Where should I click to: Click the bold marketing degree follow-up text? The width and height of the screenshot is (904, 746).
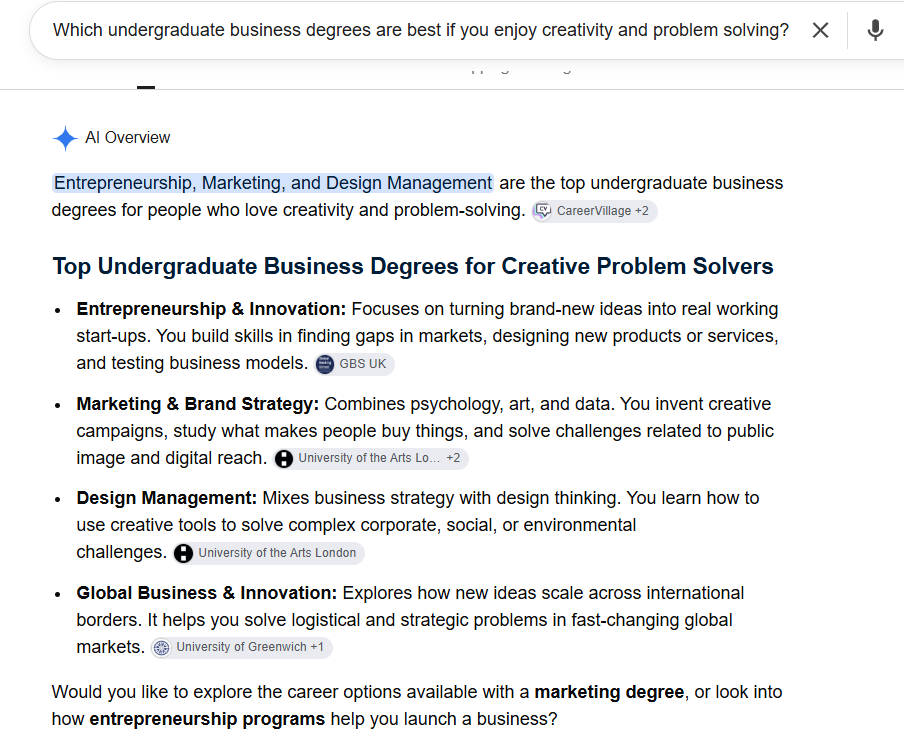pos(609,692)
